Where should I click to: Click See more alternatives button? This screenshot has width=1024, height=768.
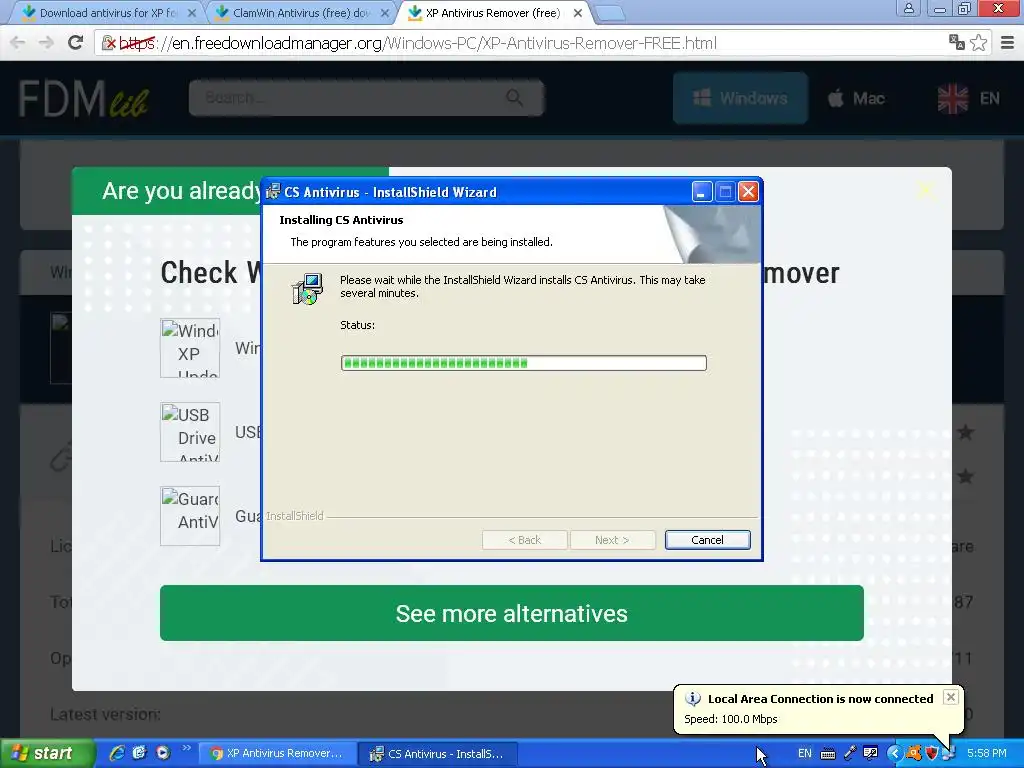(x=511, y=613)
